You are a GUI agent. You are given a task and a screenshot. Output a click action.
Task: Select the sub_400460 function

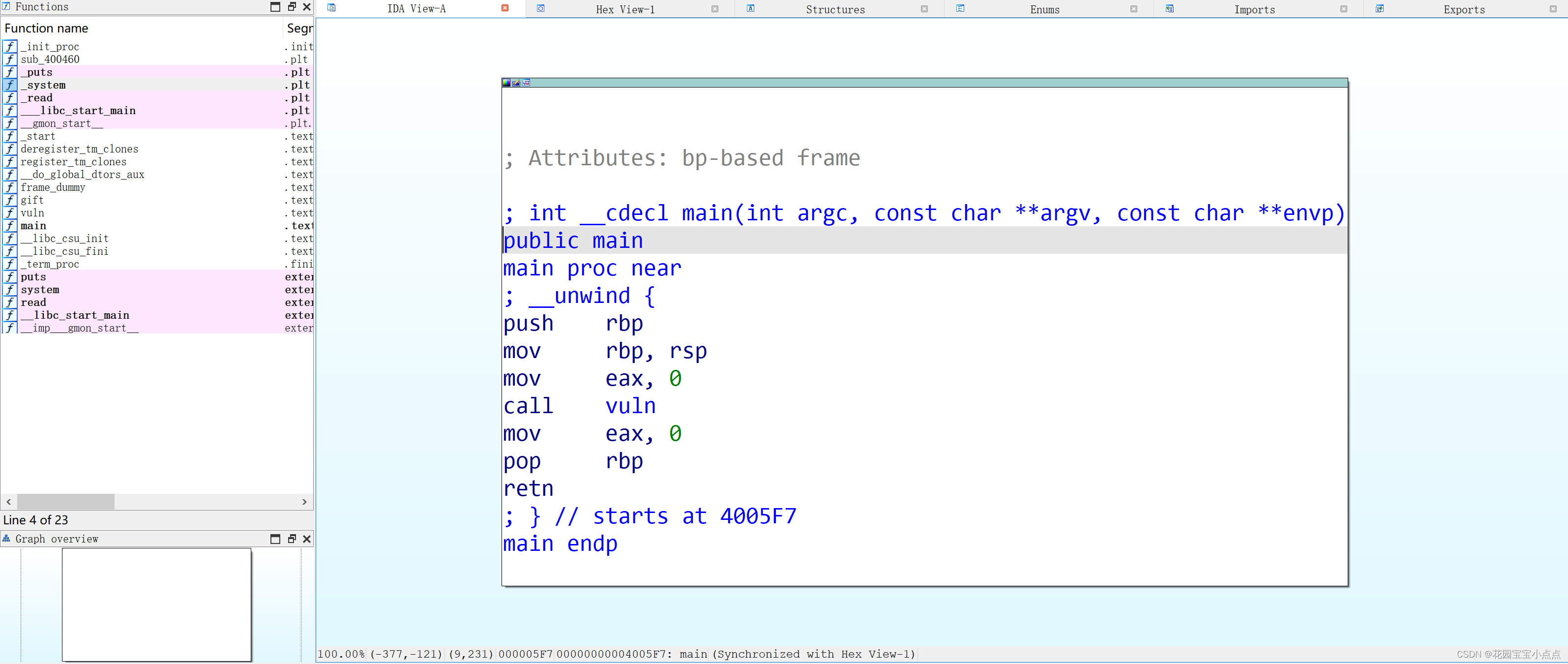pyautogui.click(x=157, y=59)
